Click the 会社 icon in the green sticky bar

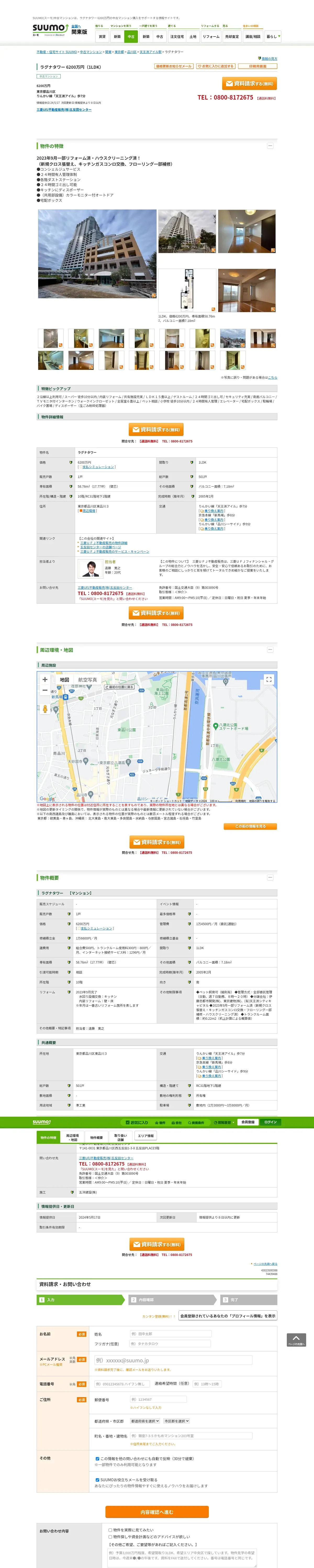tap(177, 1122)
